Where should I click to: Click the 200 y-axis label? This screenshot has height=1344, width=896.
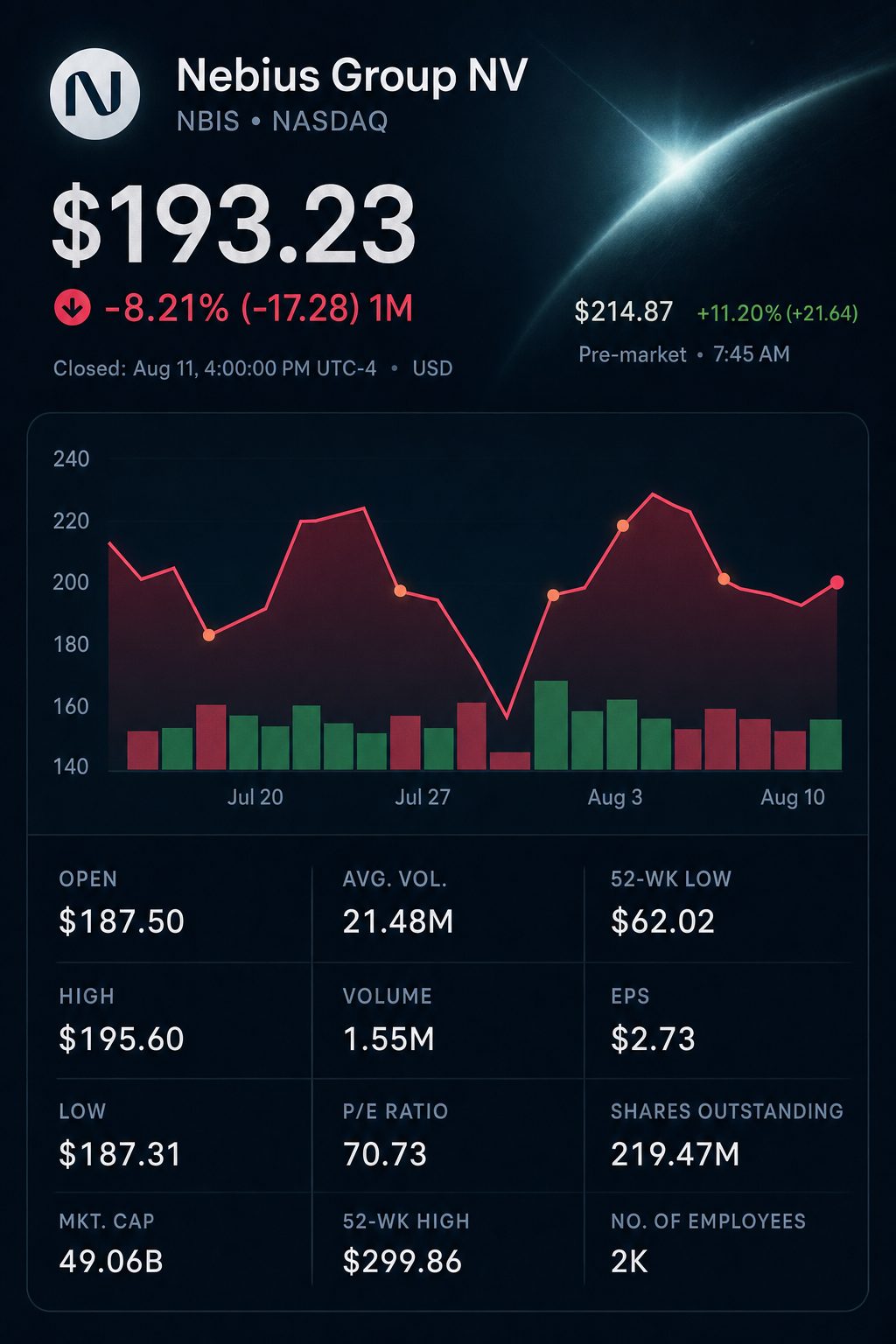(71, 583)
